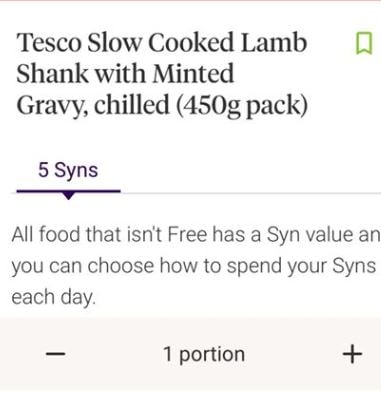Click the Gravy, chilled (450g pack) text

pyautogui.click(x=162, y=105)
